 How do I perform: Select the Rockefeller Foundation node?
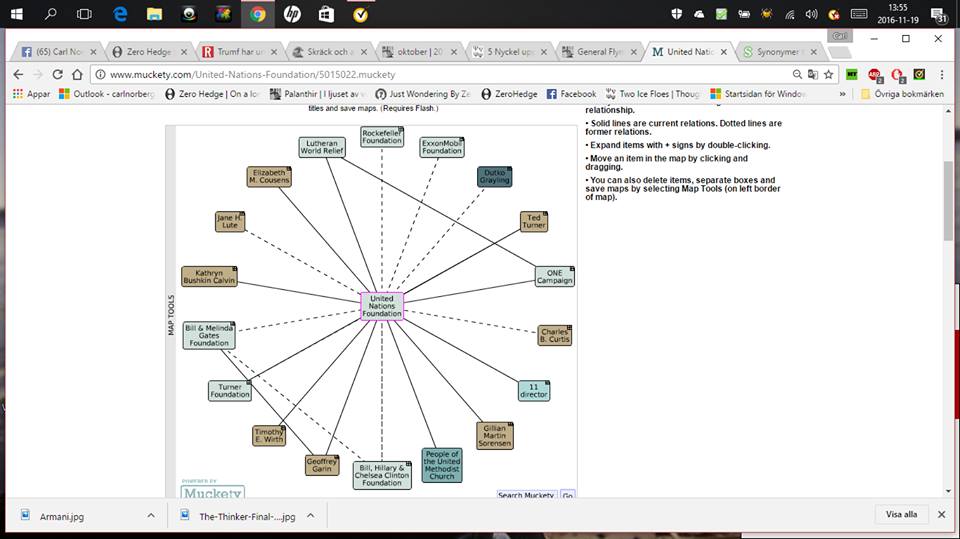click(381, 137)
